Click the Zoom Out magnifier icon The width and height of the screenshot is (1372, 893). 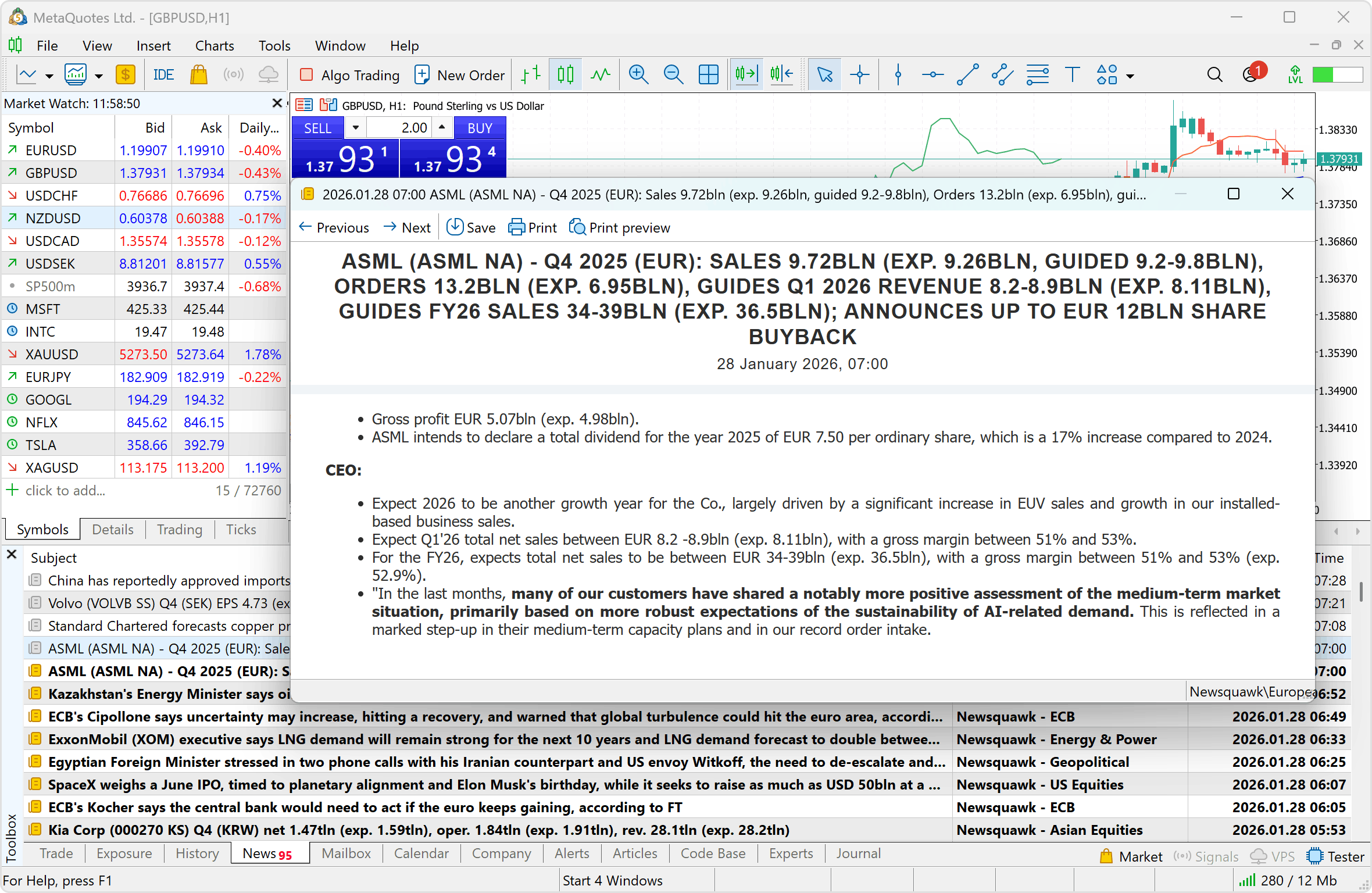673,75
